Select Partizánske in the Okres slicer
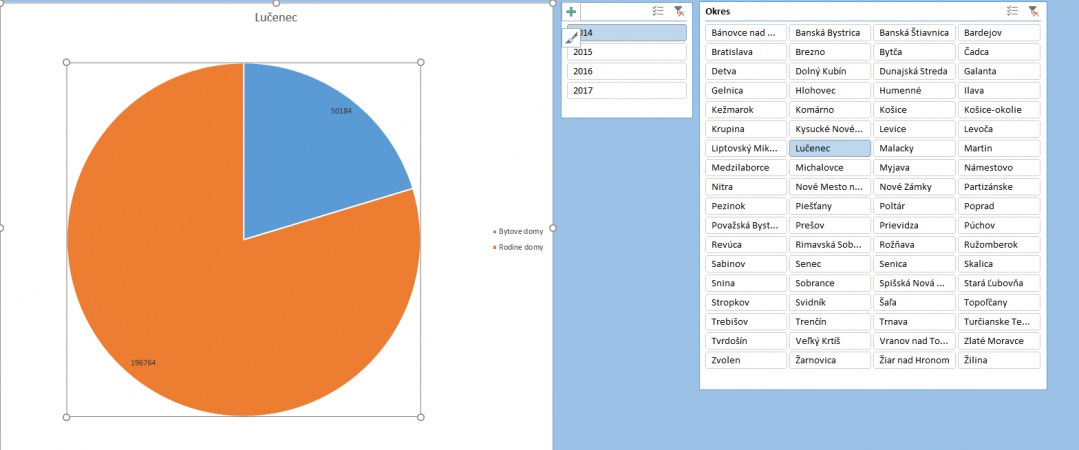 point(998,186)
